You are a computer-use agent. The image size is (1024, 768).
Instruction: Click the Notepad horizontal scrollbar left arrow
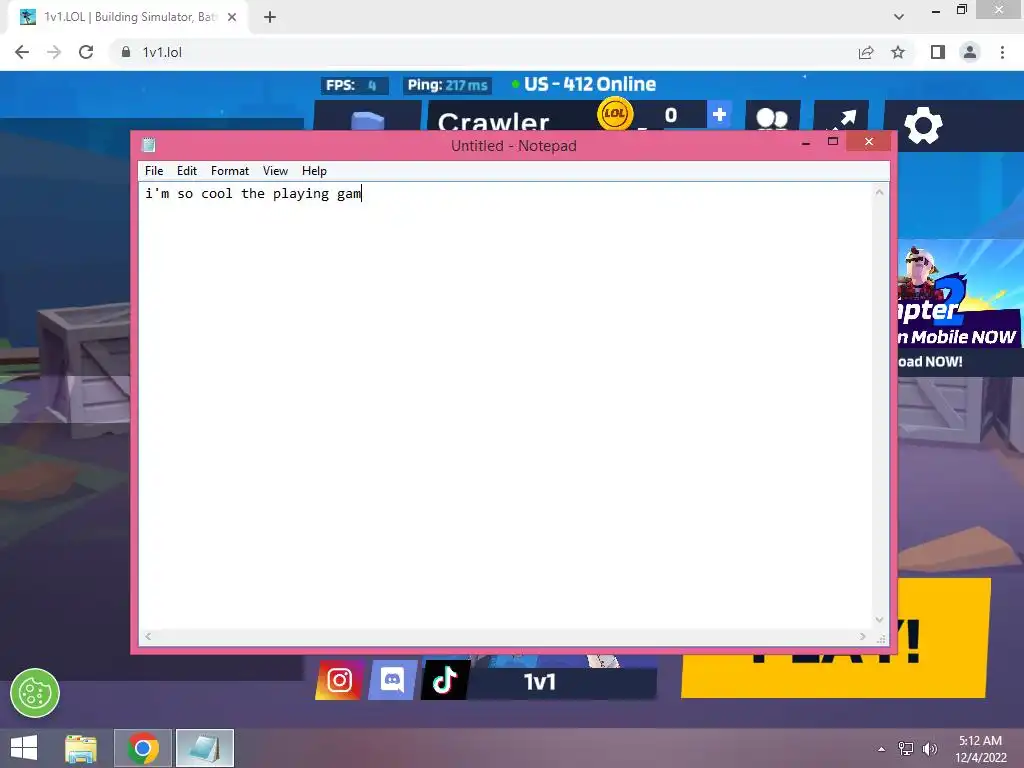click(148, 636)
